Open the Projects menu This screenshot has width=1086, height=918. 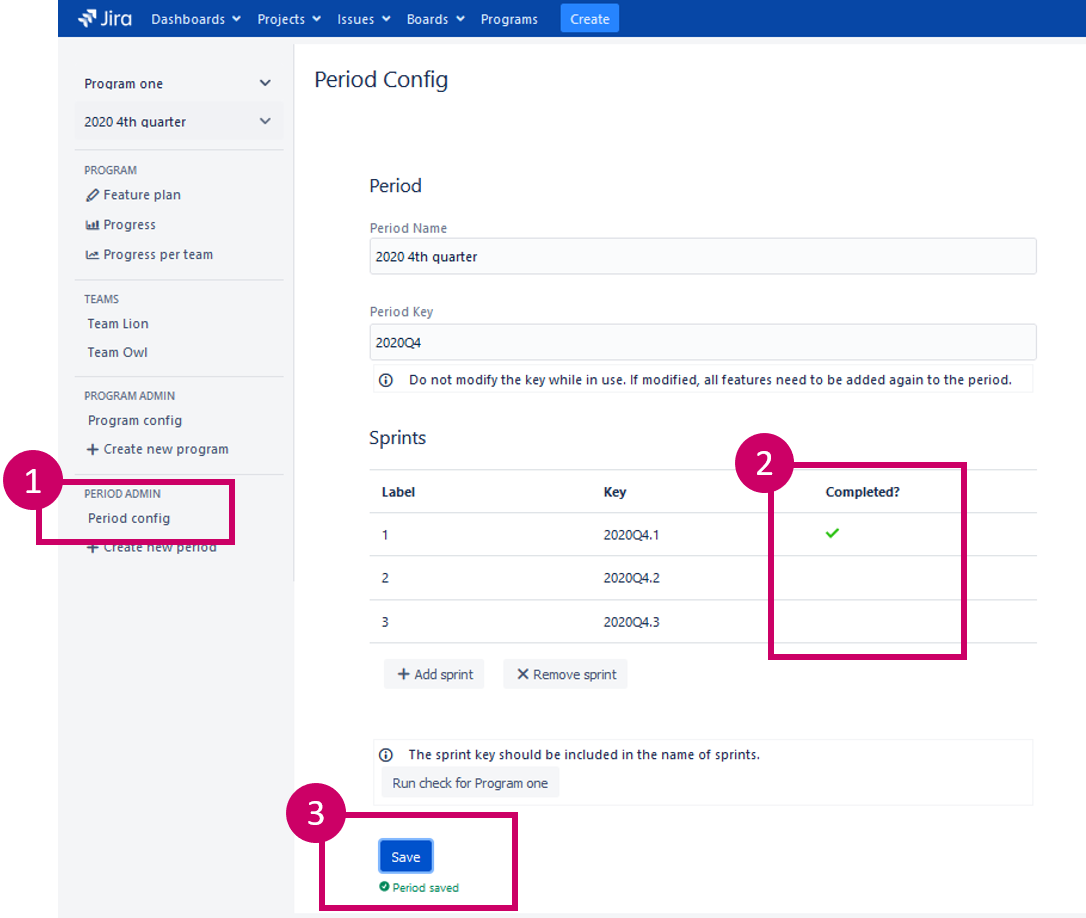(x=288, y=19)
